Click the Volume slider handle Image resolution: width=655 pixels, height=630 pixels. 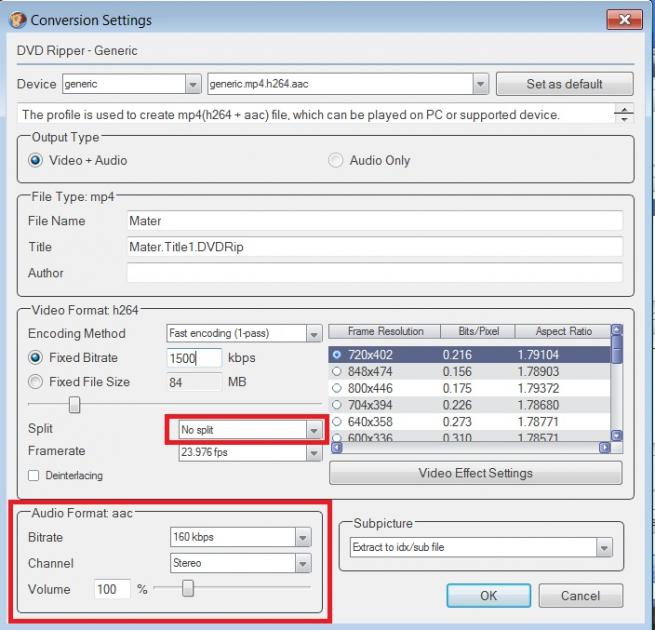click(187, 589)
